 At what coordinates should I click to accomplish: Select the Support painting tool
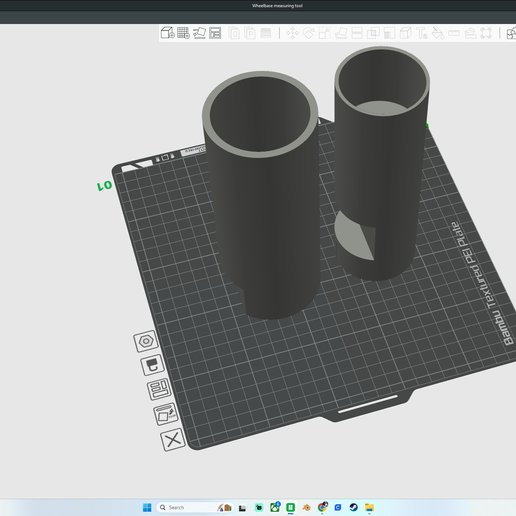[x=389, y=33]
